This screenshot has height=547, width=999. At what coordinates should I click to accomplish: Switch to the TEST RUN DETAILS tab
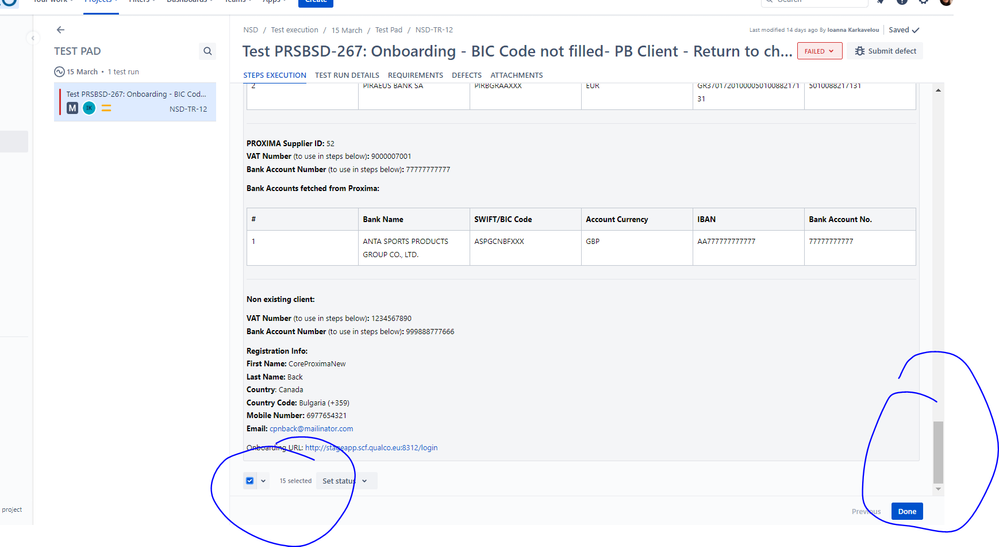coord(347,75)
